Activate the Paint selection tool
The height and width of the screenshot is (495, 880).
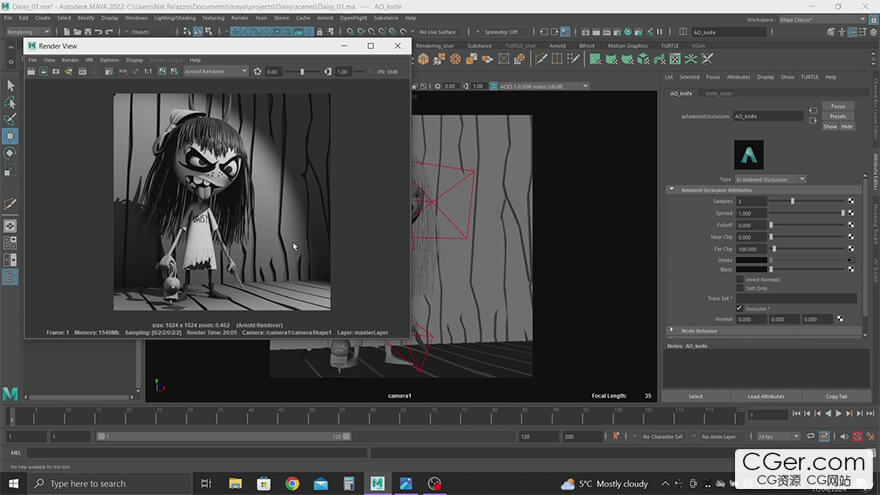tap(10, 119)
